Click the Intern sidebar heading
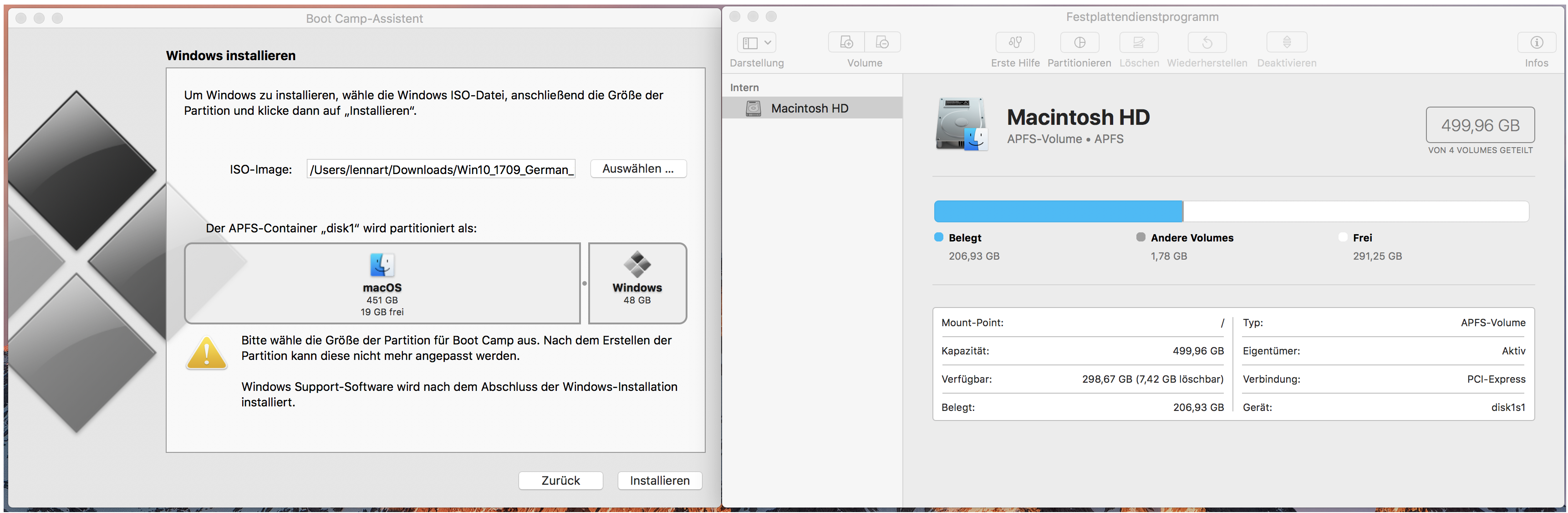Viewport: 1568px width, 513px height. (744, 87)
